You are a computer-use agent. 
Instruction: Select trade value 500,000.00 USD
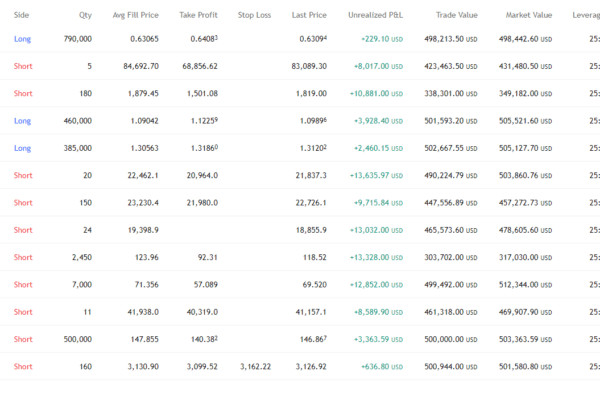click(451, 339)
